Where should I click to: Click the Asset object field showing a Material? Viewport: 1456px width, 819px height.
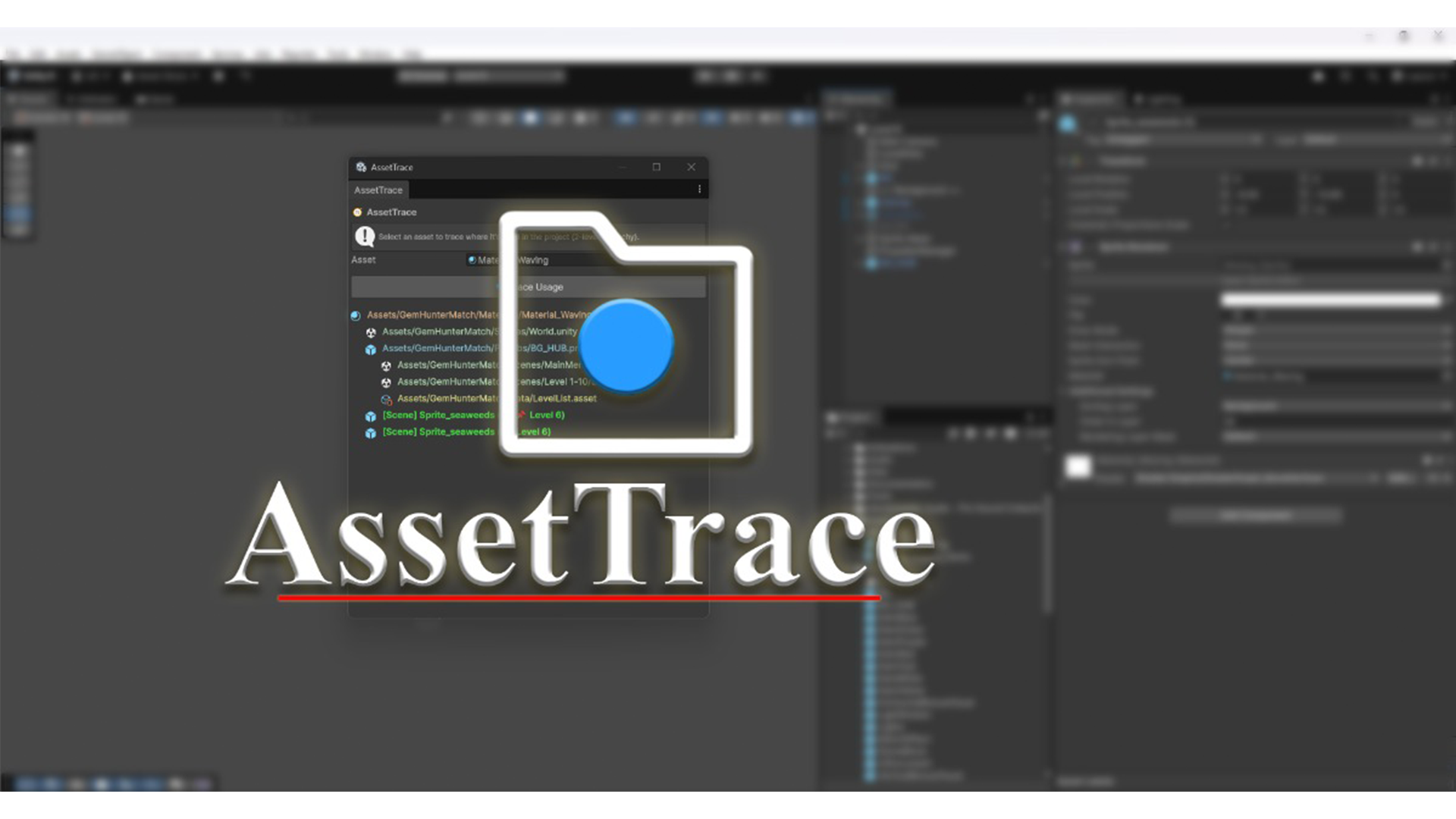(x=585, y=260)
